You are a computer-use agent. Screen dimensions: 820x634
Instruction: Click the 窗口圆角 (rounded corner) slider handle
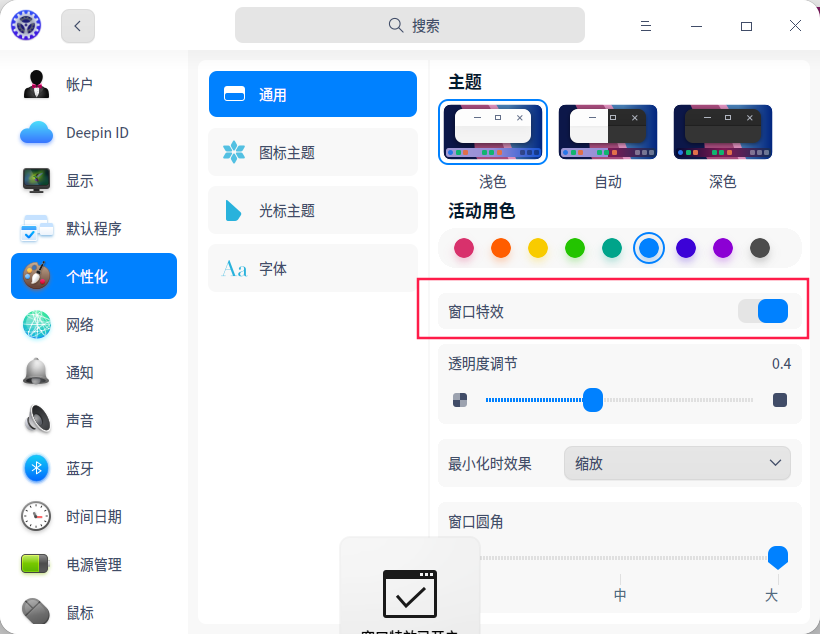pos(778,558)
